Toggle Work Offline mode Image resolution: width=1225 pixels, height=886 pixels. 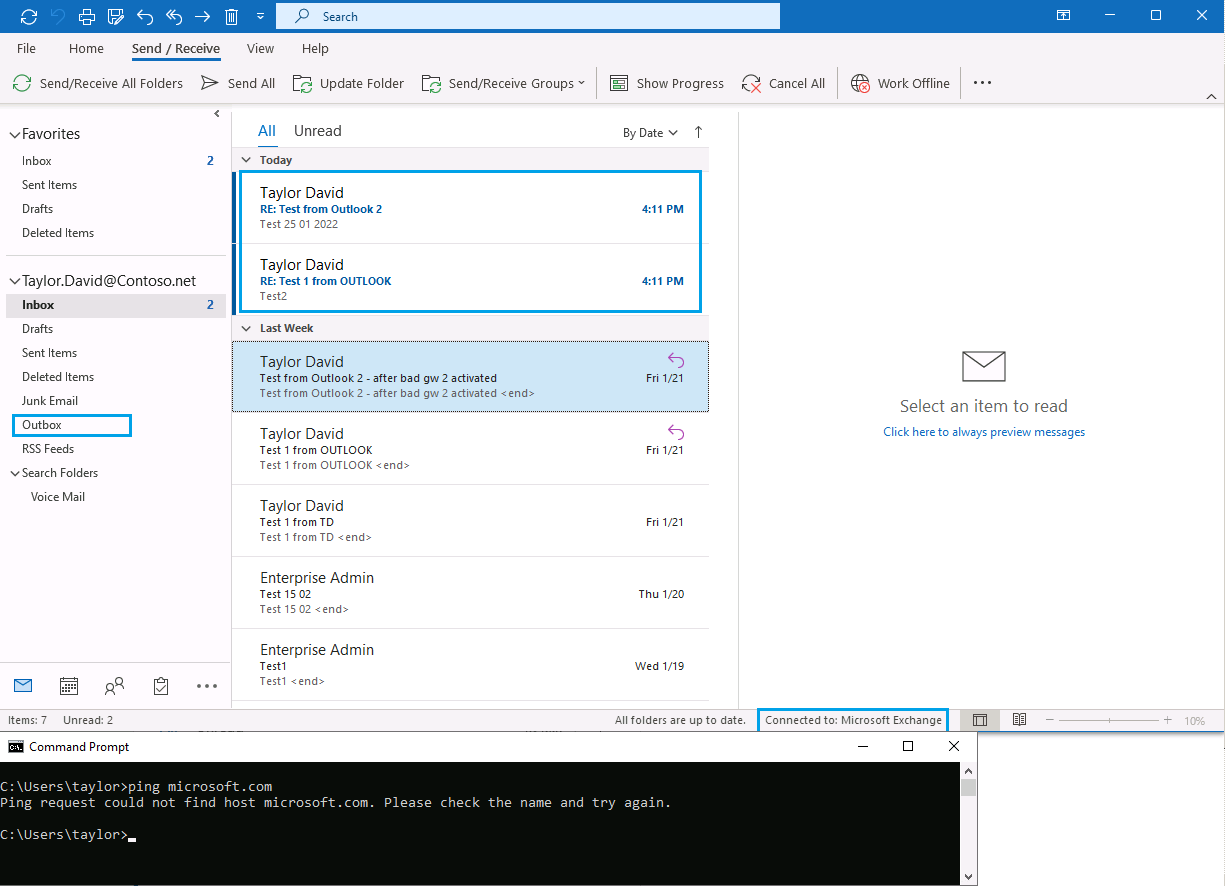pyautogui.click(x=900, y=83)
